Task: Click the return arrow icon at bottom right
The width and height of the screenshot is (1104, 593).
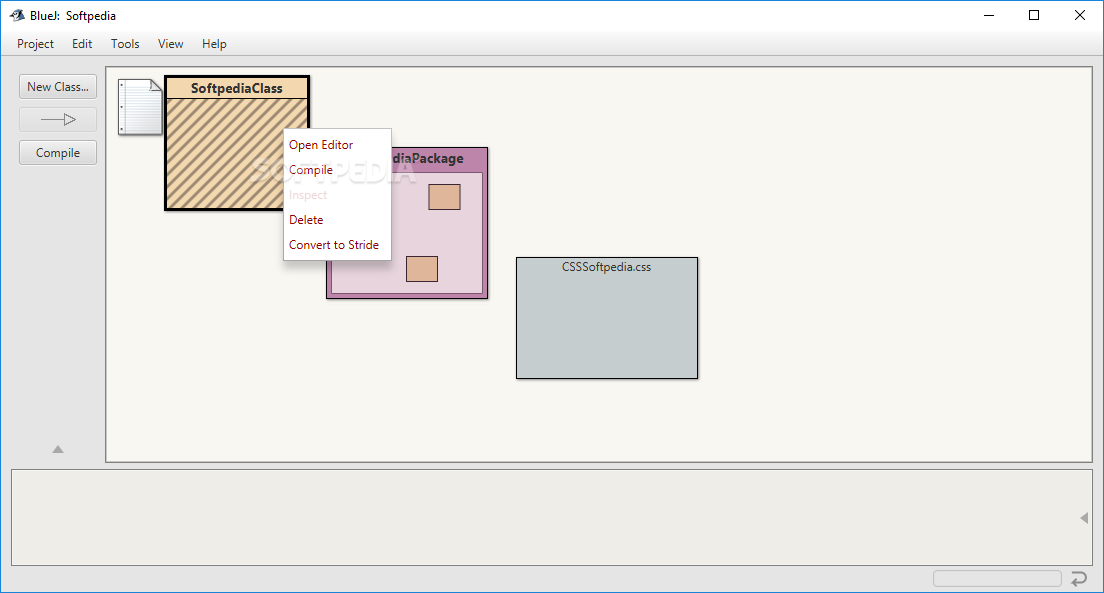Action: click(x=1079, y=579)
